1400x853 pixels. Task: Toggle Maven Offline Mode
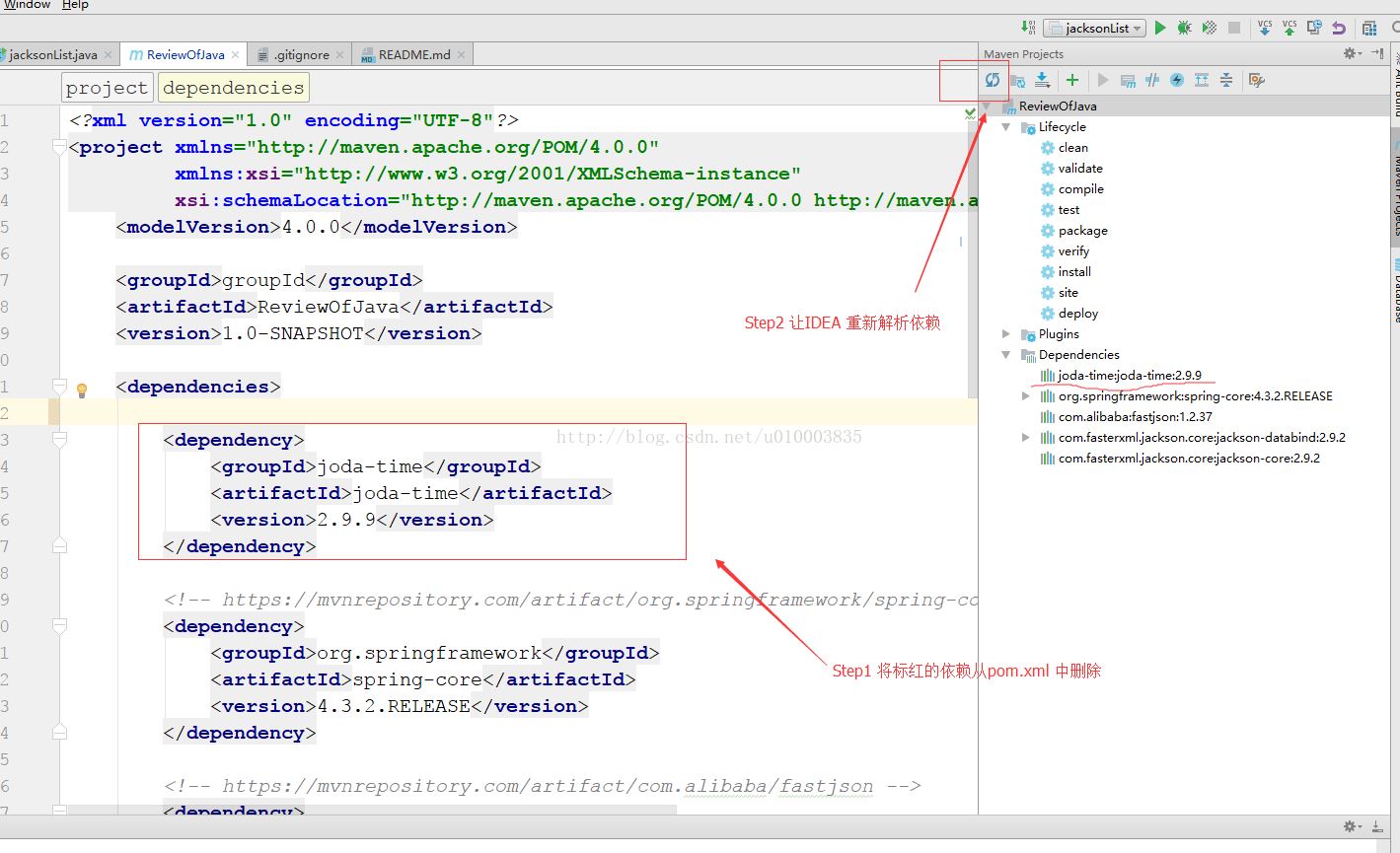1151,80
